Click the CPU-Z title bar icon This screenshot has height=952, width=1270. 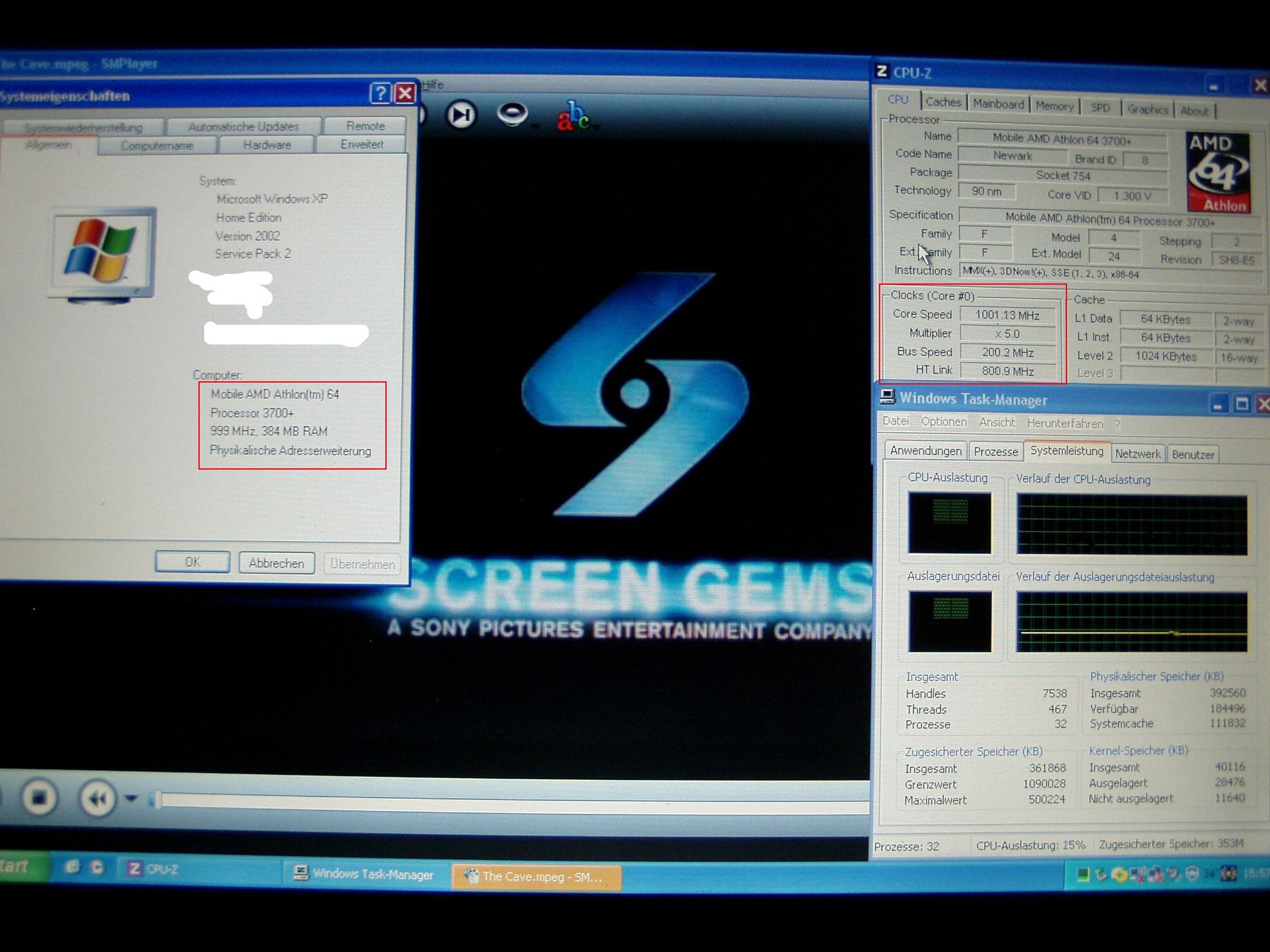(882, 72)
